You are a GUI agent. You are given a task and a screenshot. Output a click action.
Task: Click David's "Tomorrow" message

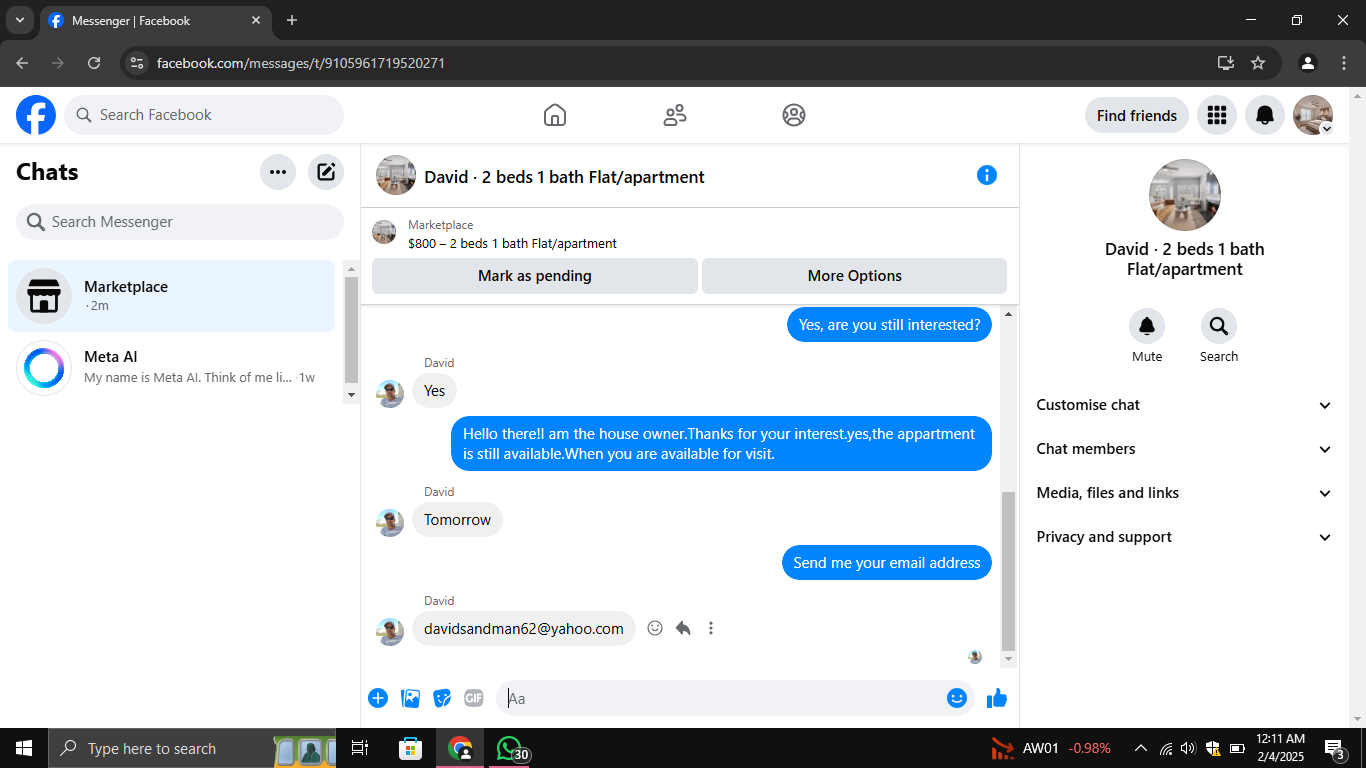pyautogui.click(x=457, y=520)
